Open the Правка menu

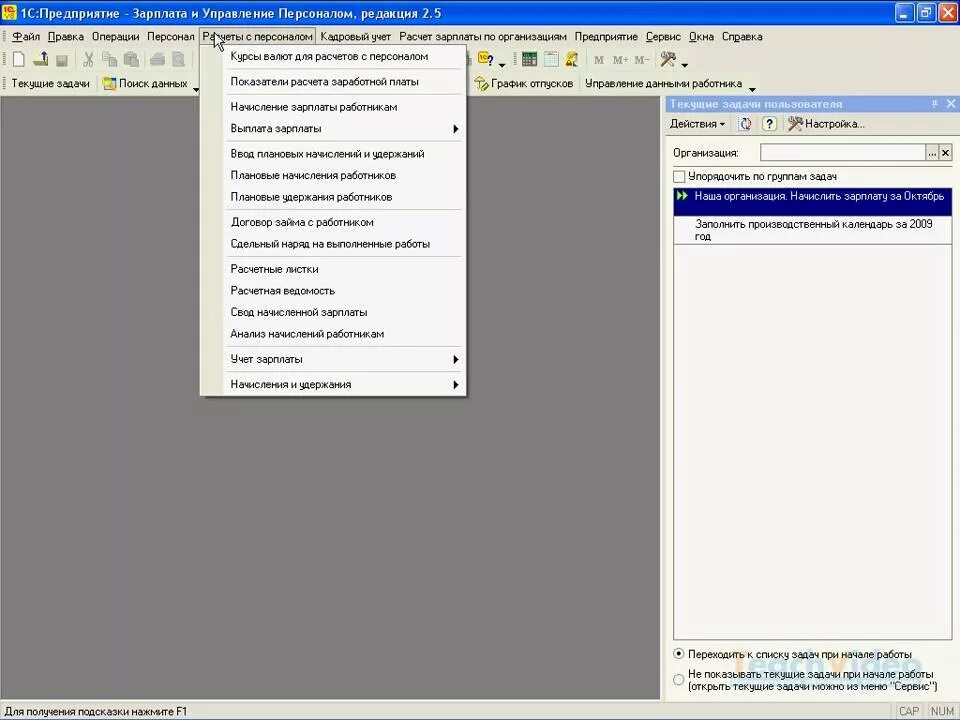[x=66, y=37]
